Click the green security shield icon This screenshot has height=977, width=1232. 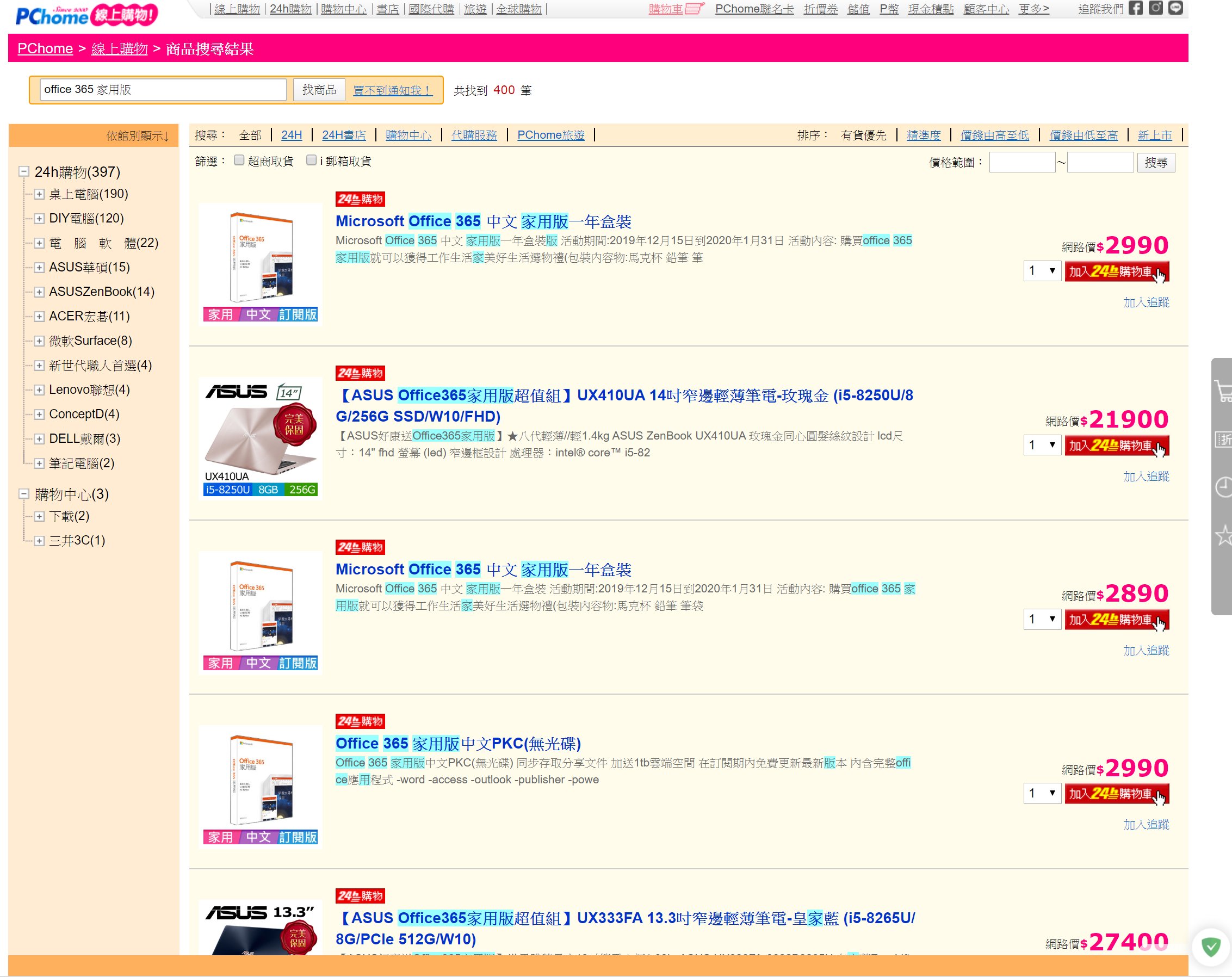point(1210,947)
